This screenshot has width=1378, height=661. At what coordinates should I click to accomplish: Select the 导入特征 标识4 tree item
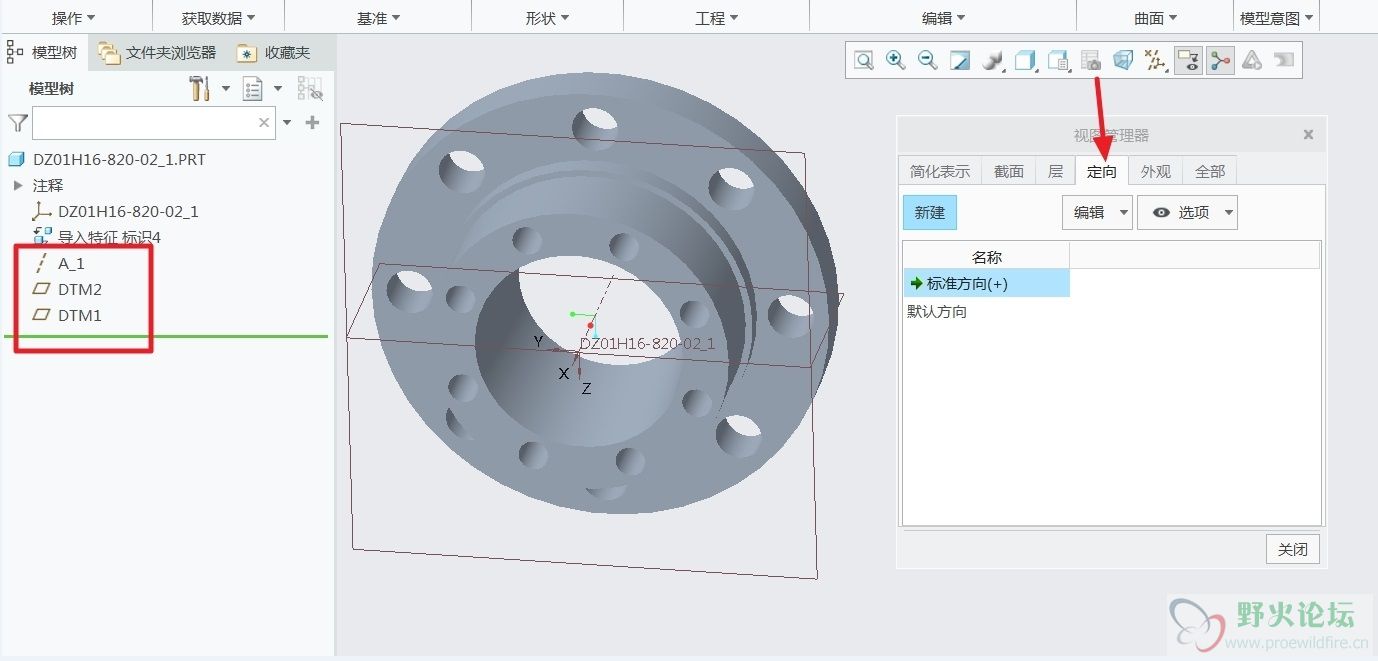97,237
